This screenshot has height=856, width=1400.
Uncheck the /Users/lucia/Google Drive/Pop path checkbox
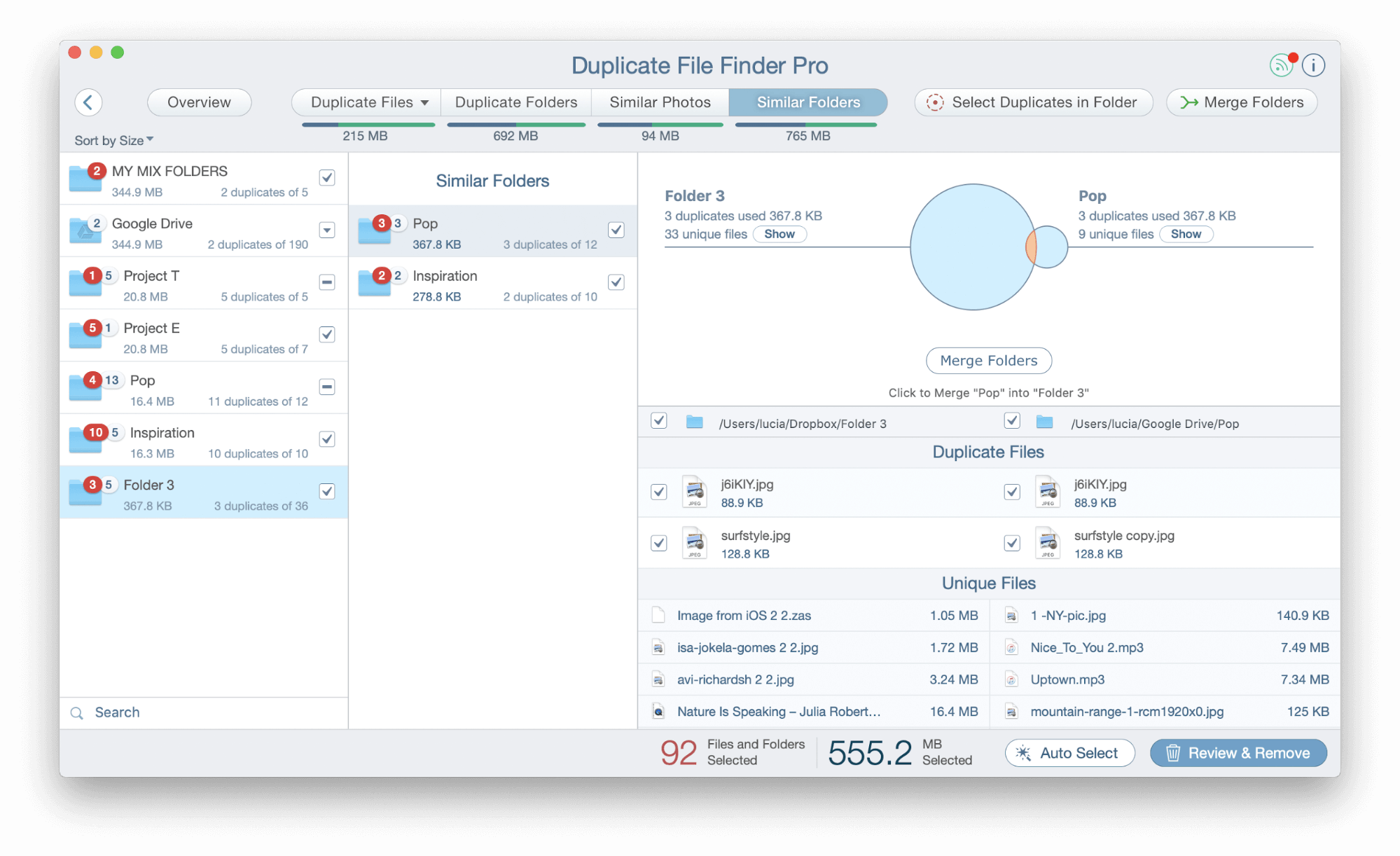click(x=1012, y=421)
